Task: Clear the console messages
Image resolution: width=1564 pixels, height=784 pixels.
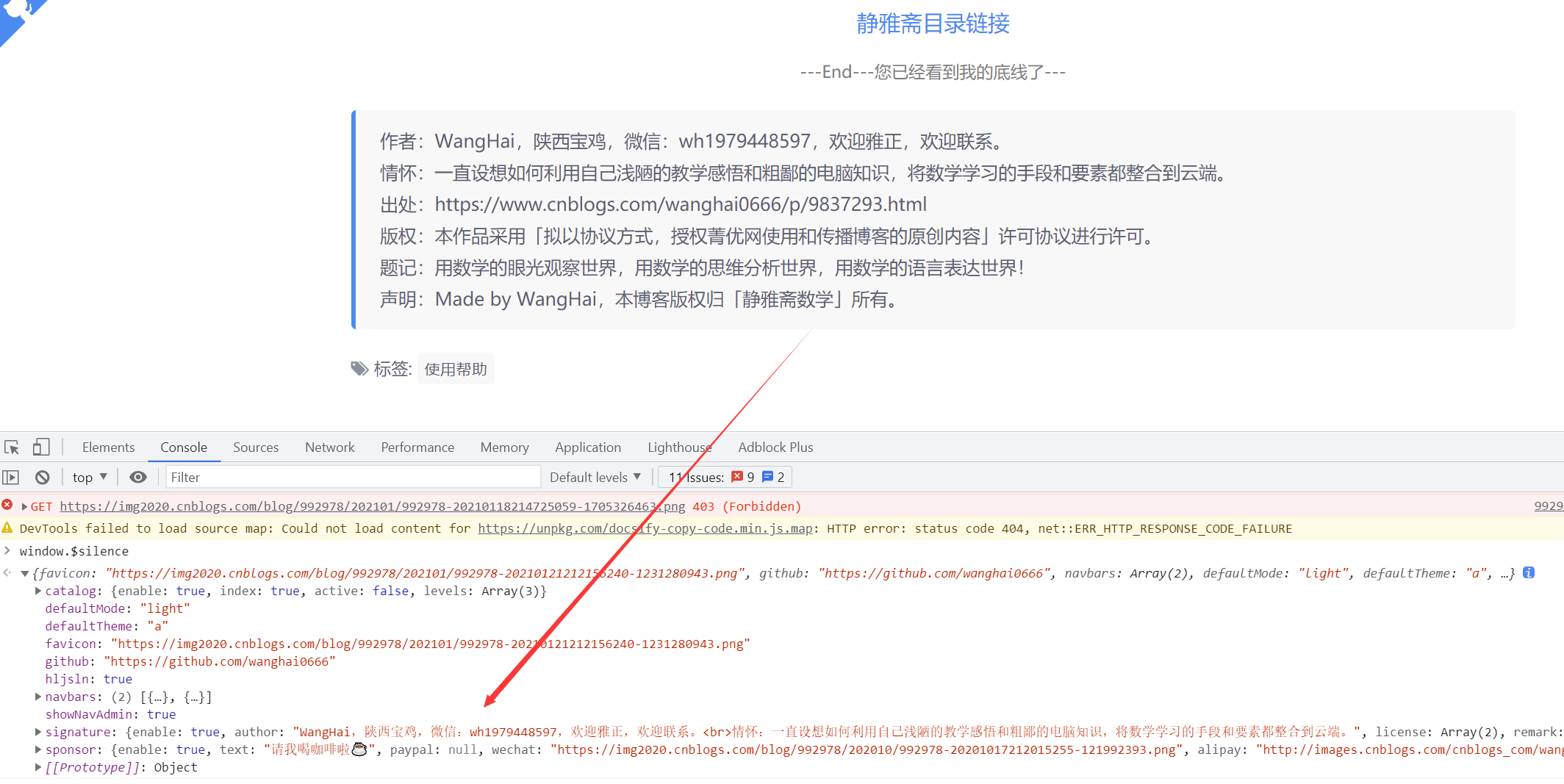Action: [42, 476]
